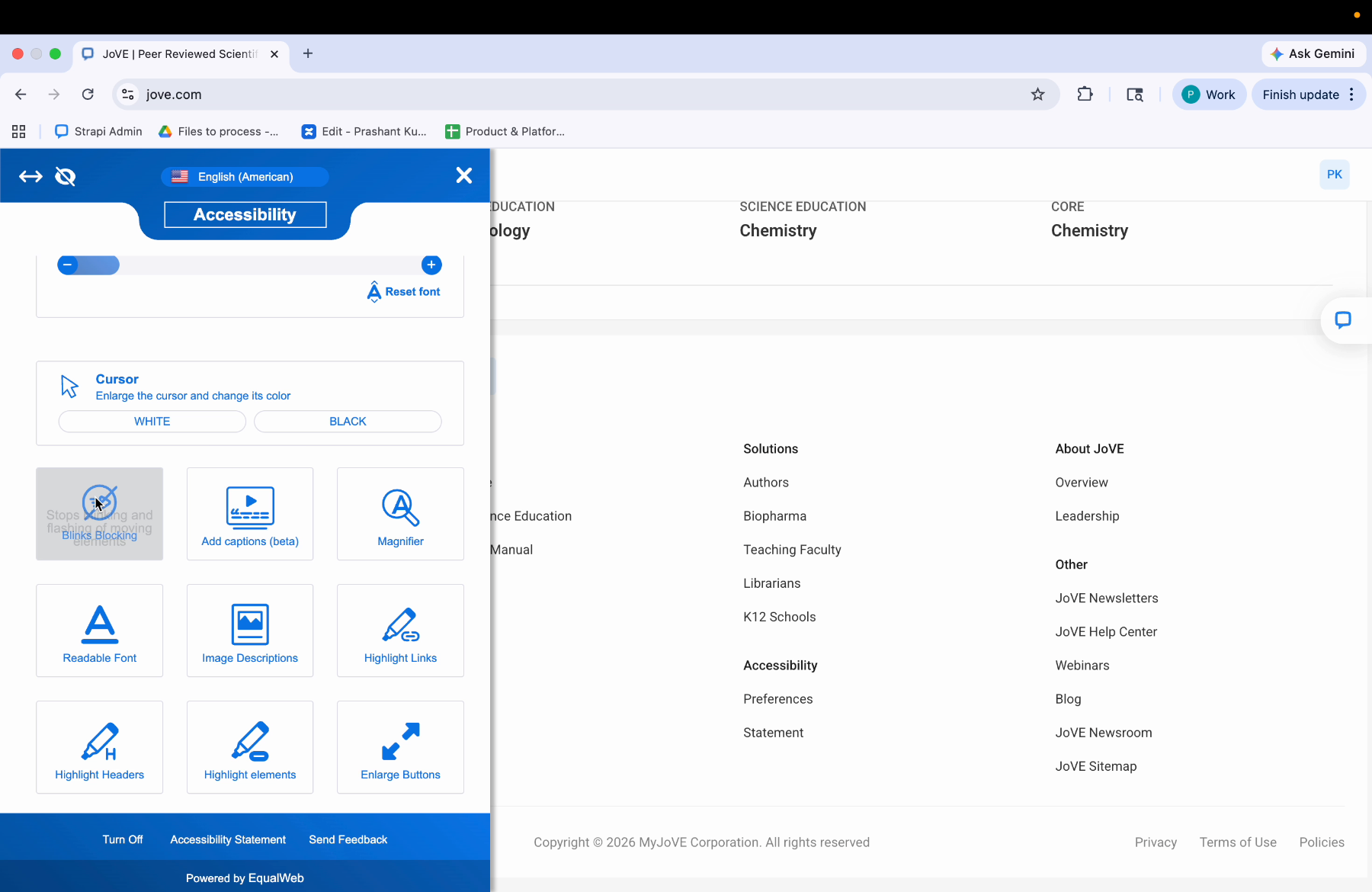
Task: Click Powered by EqualWeb link
Action: (x=245, y=878)
